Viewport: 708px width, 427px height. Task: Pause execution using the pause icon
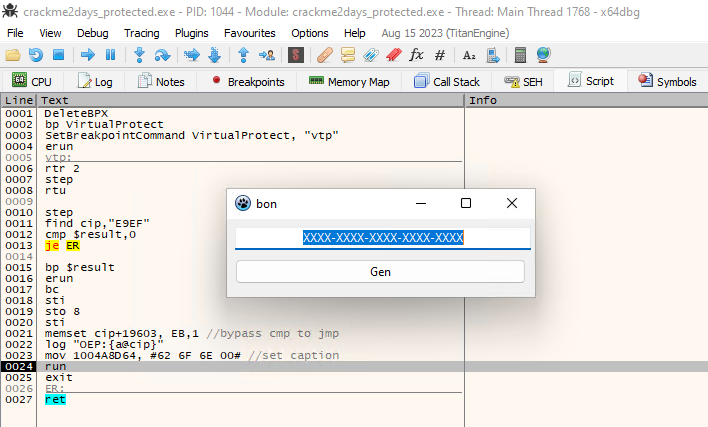[x=108, y=54]
